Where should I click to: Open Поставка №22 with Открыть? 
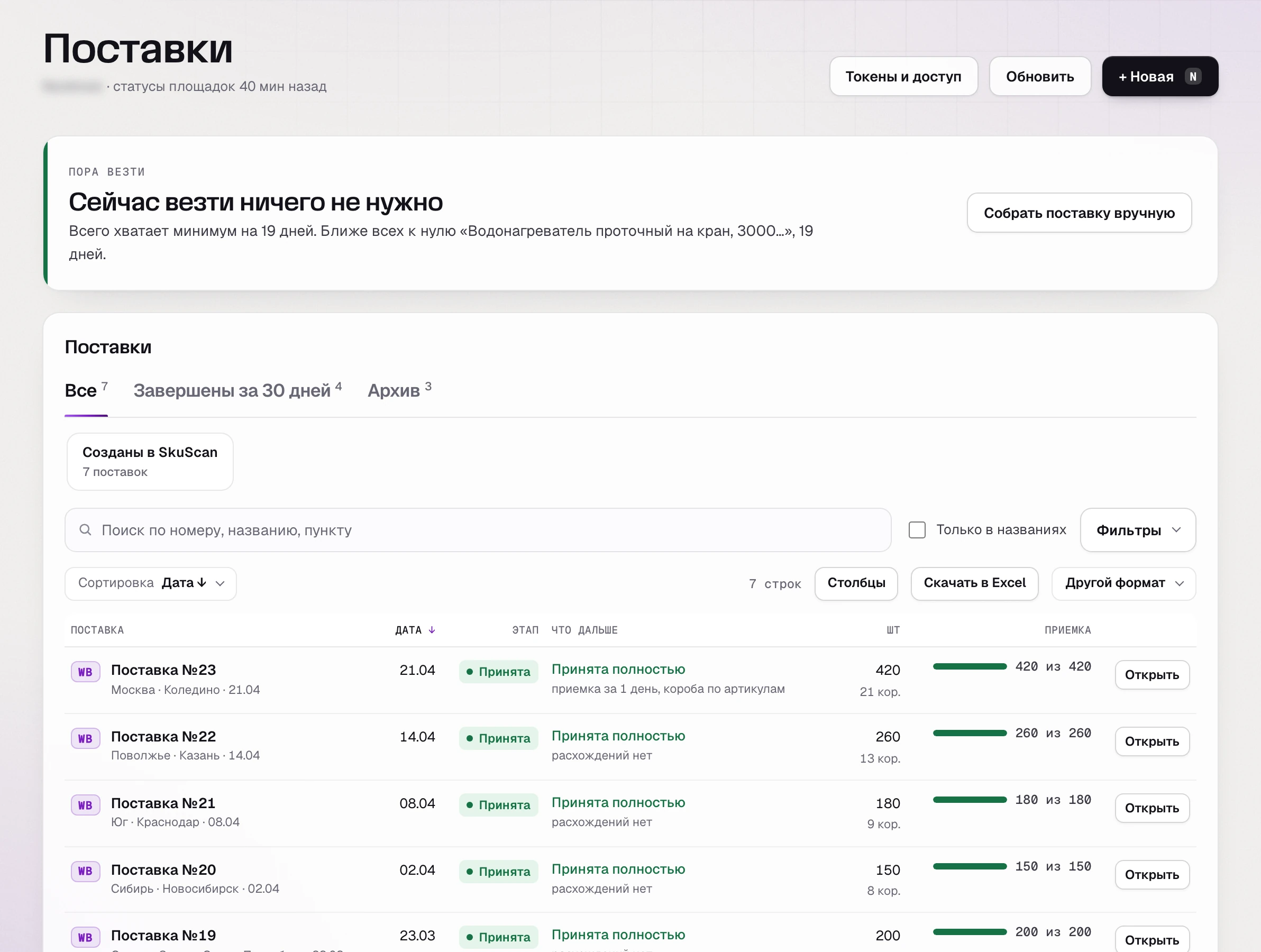1152,742
